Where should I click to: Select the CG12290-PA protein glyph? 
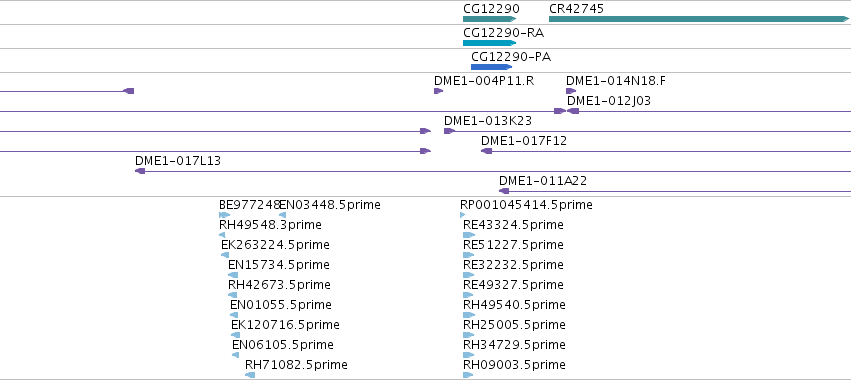[x=492, y=67]
